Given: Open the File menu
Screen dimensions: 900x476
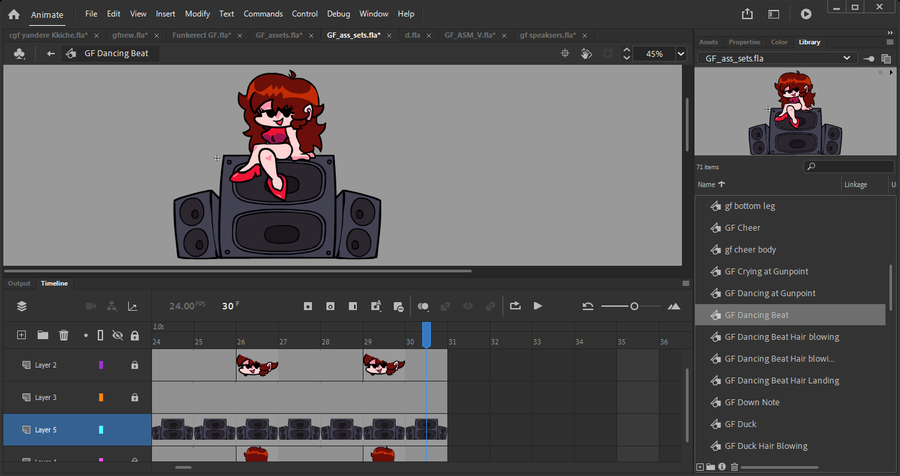Looking at the screenshot, I should [91, 14].
